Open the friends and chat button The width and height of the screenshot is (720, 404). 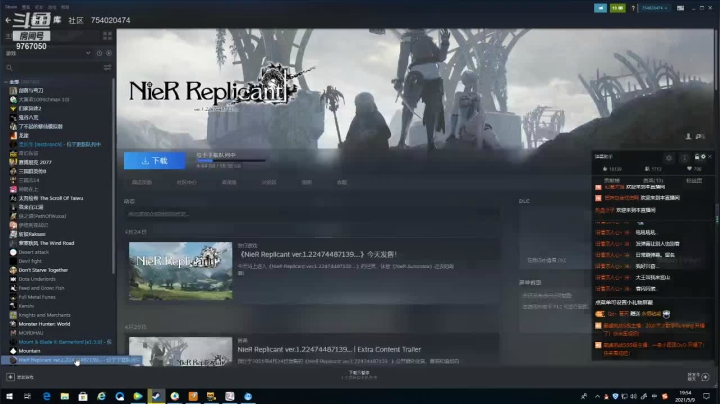click(x=699, y=377)
